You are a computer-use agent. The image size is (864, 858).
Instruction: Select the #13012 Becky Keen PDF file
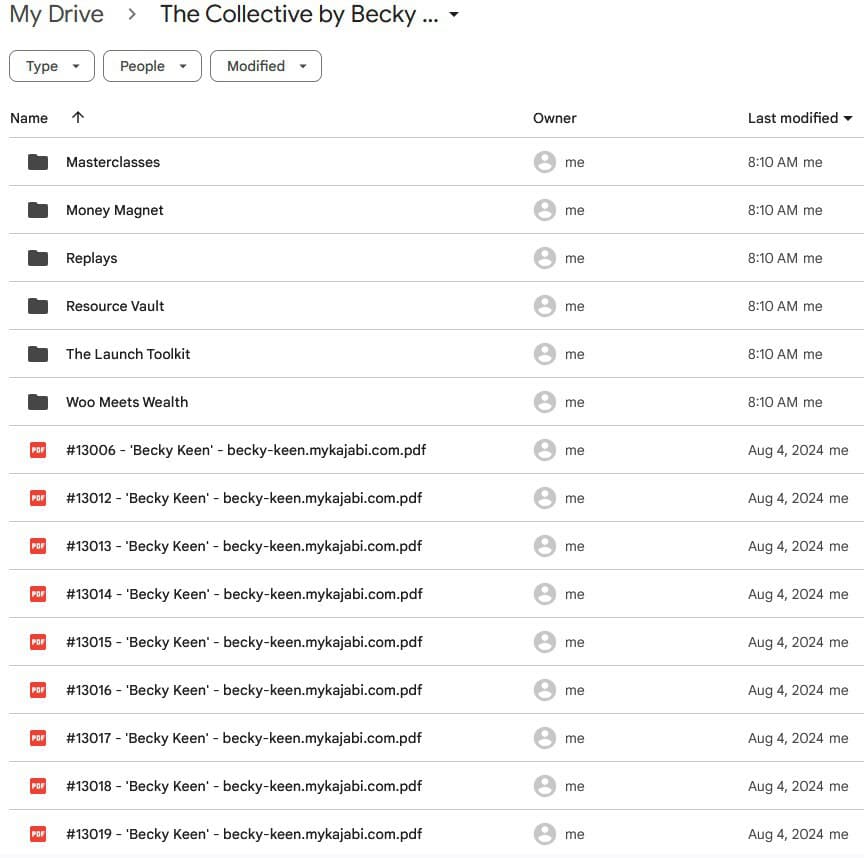244,498
